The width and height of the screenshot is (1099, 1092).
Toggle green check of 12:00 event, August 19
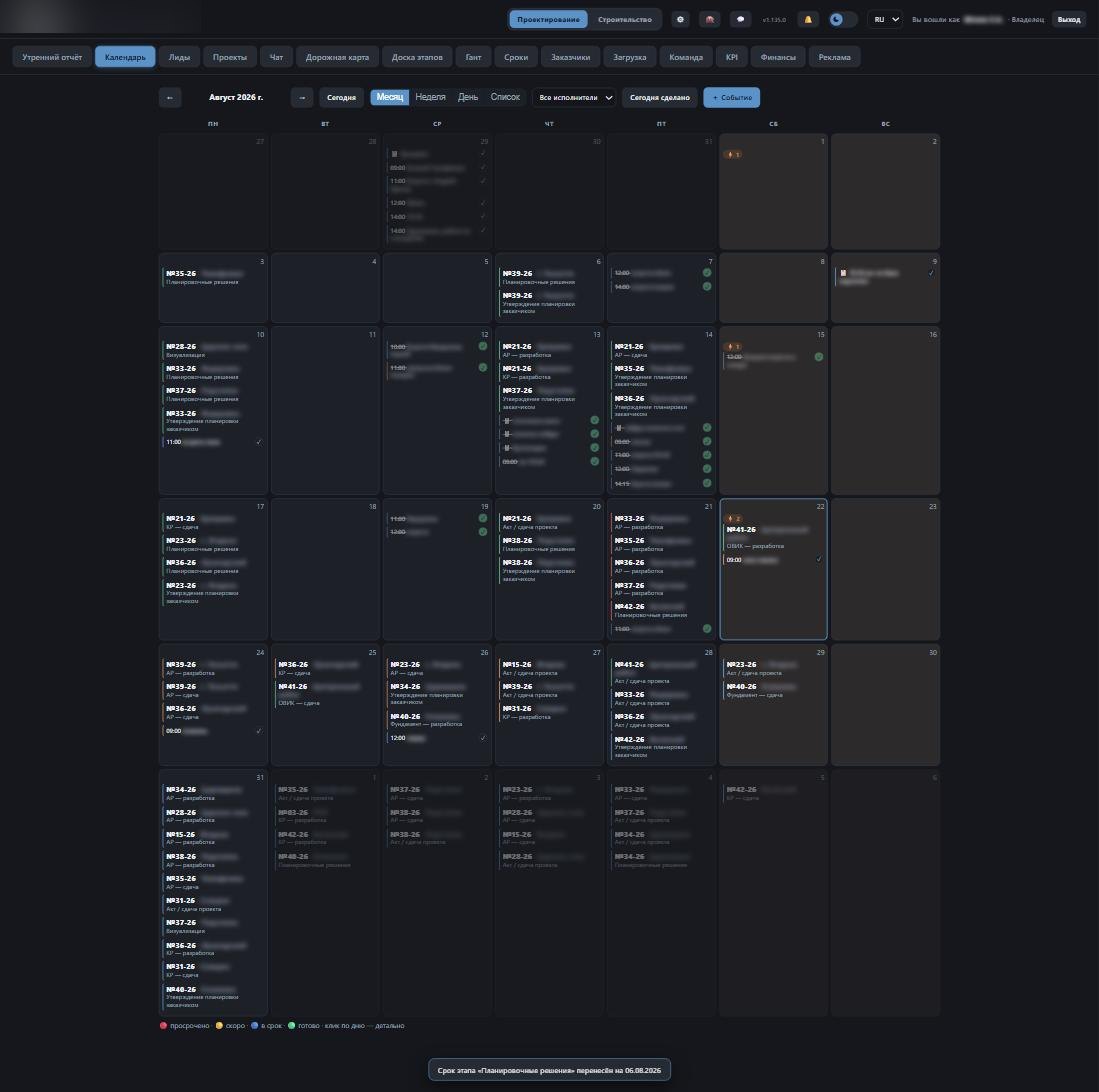(x=482, y=532)
